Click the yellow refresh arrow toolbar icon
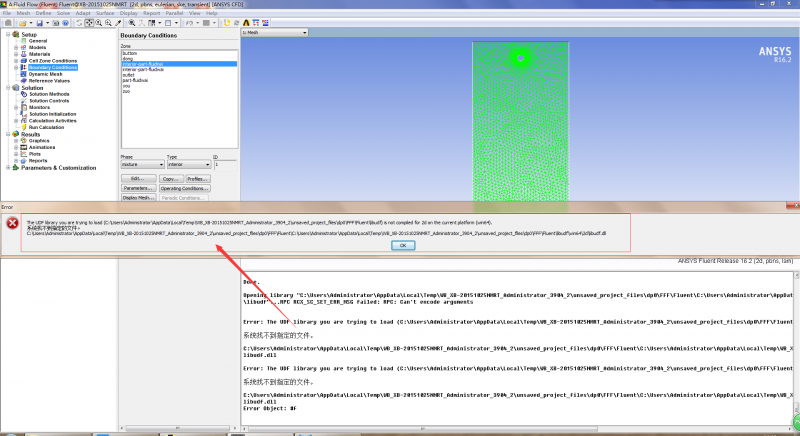The height and width of the screenshot is (436, 800). [x=227, y=23]
